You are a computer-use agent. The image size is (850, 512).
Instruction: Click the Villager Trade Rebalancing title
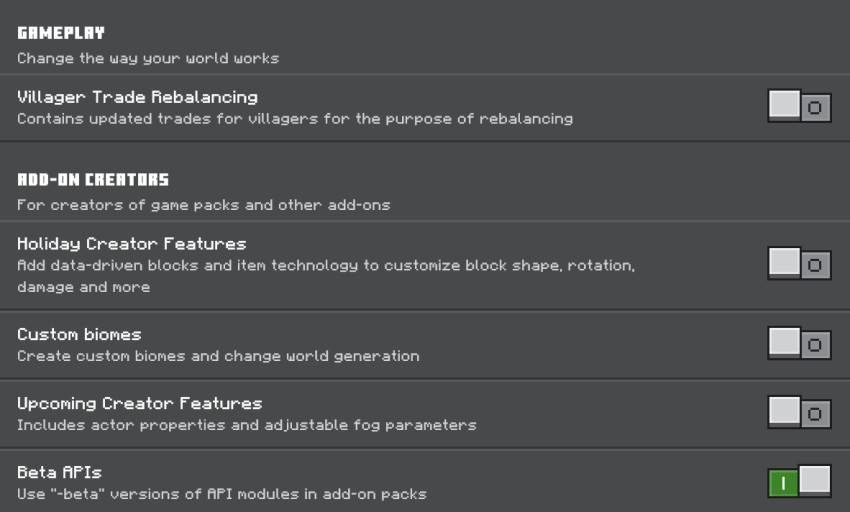[138, 97]
